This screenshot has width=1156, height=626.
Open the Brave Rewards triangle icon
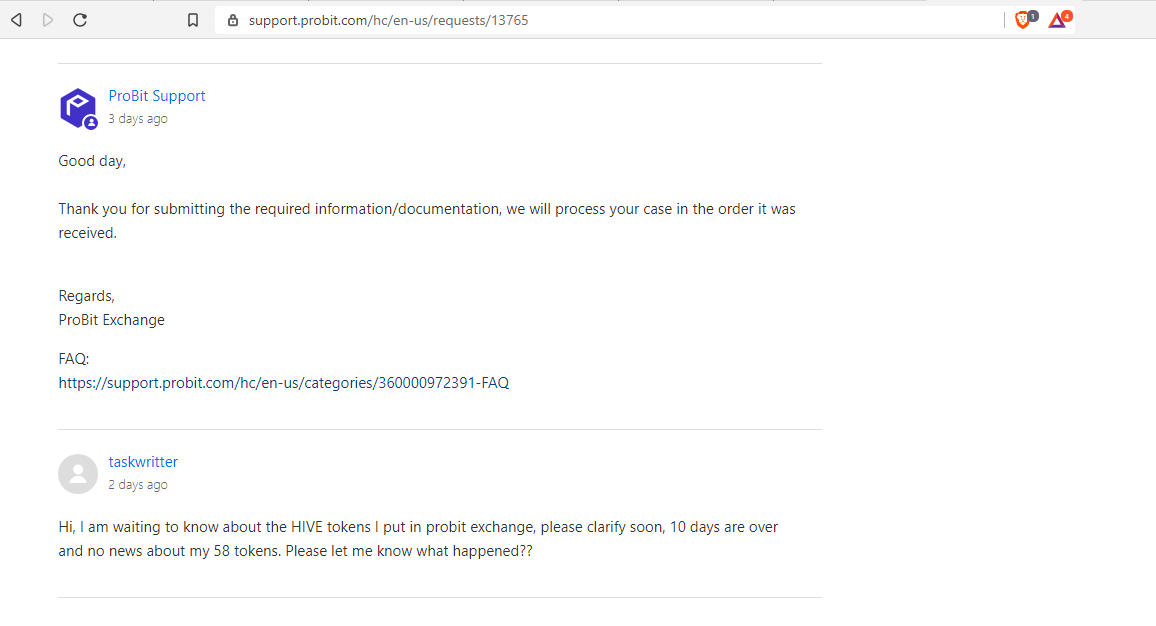[1059, 19]
